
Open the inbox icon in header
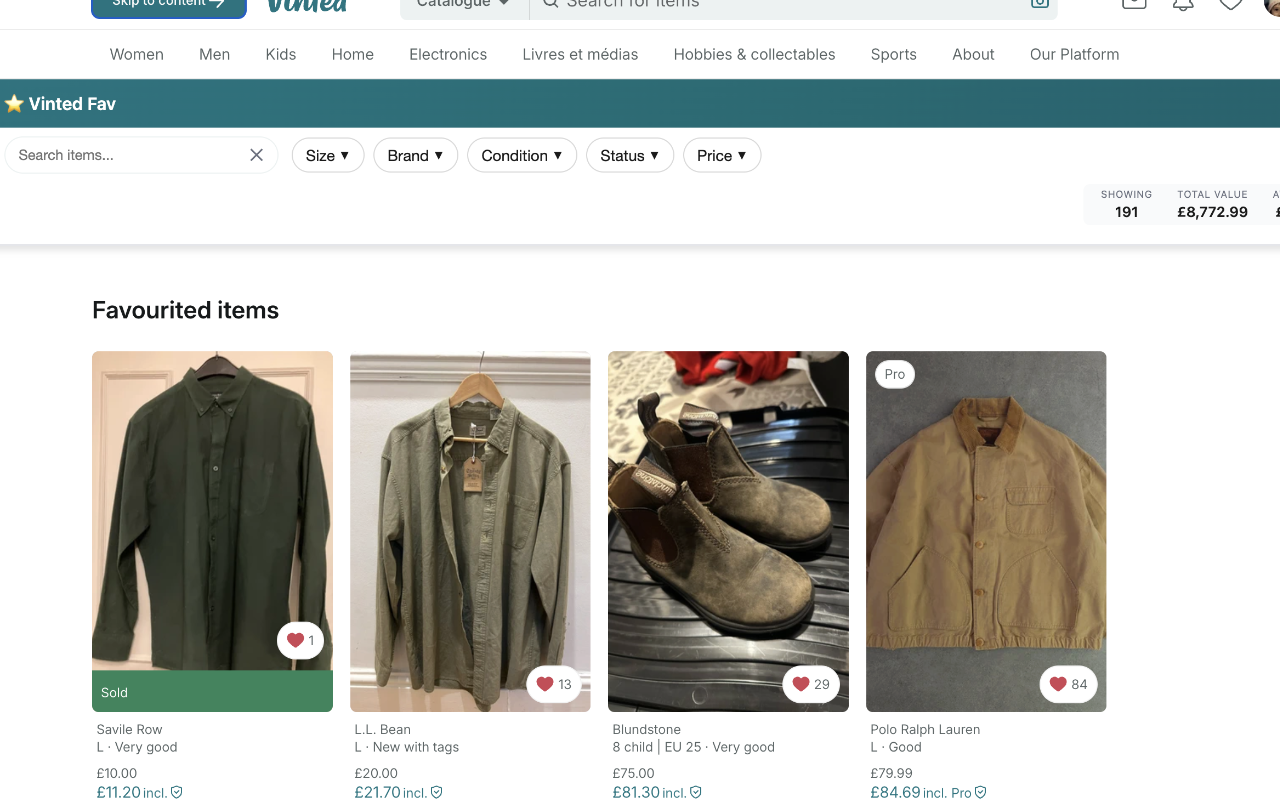pyautogui.click(x=1135, y=4)
